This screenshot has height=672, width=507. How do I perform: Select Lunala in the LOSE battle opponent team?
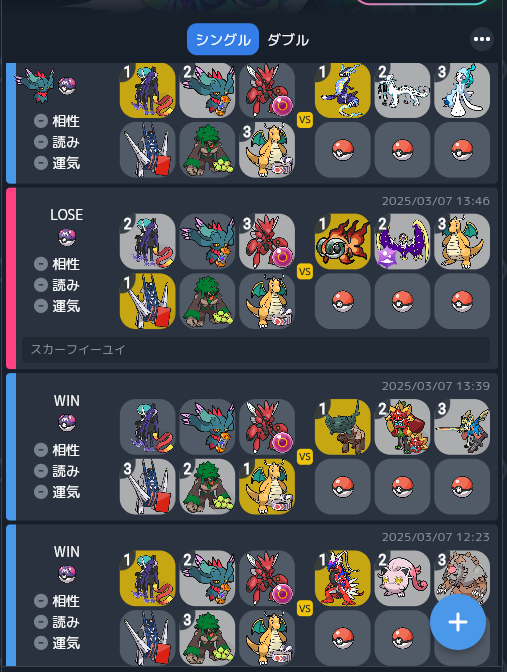402,242
